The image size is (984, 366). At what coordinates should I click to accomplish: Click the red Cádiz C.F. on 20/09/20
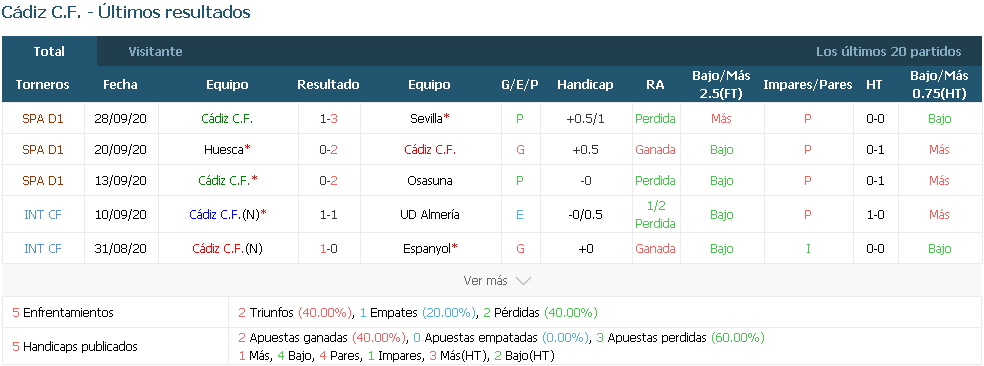429,149
